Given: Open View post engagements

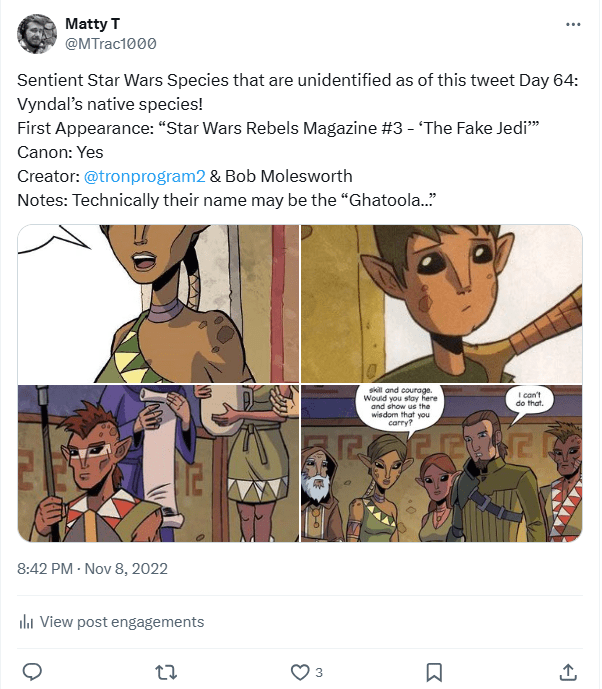Looking at the screenshot, I should tap(121, 622).
